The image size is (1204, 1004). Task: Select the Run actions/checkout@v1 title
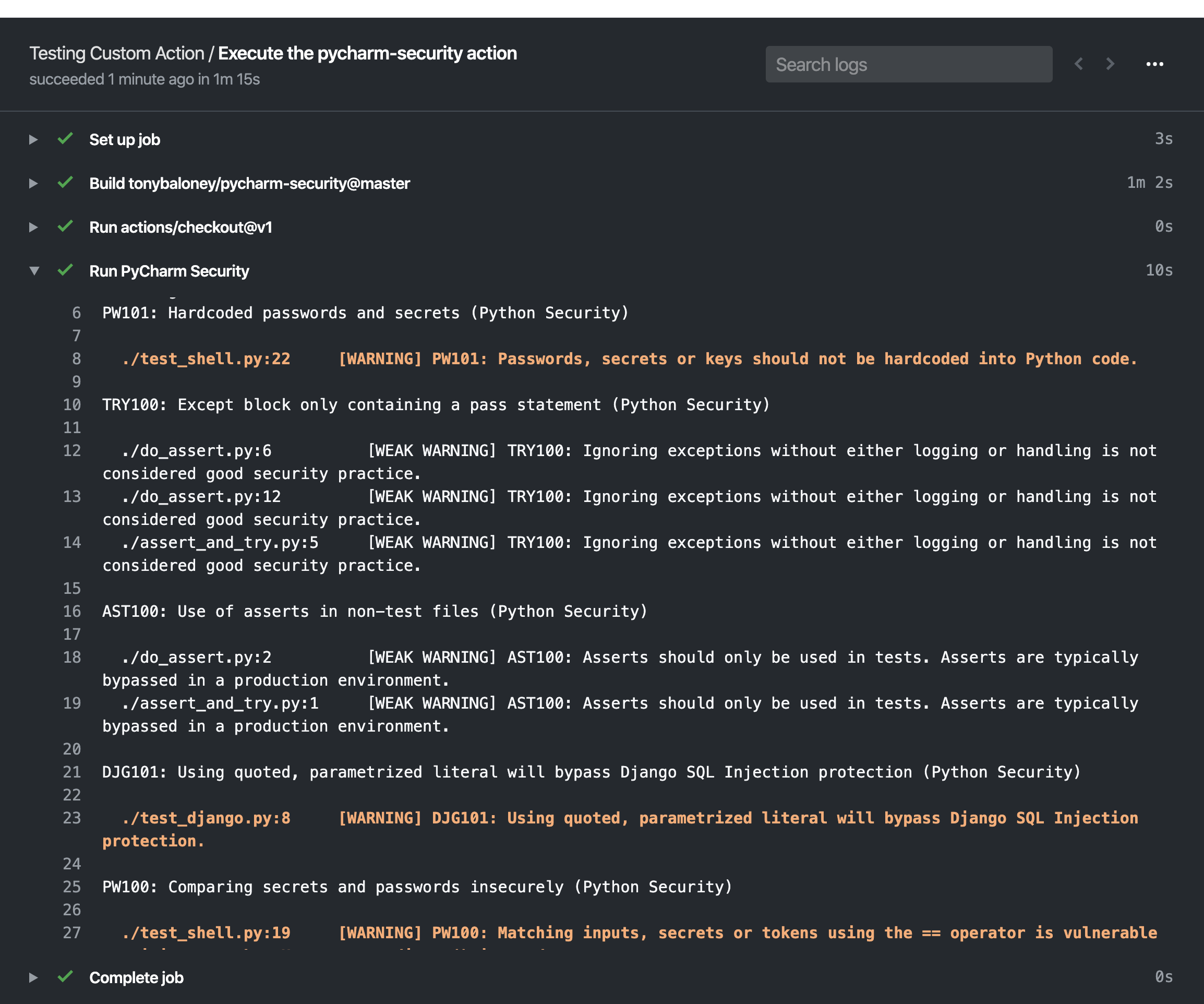pos(180,227)
